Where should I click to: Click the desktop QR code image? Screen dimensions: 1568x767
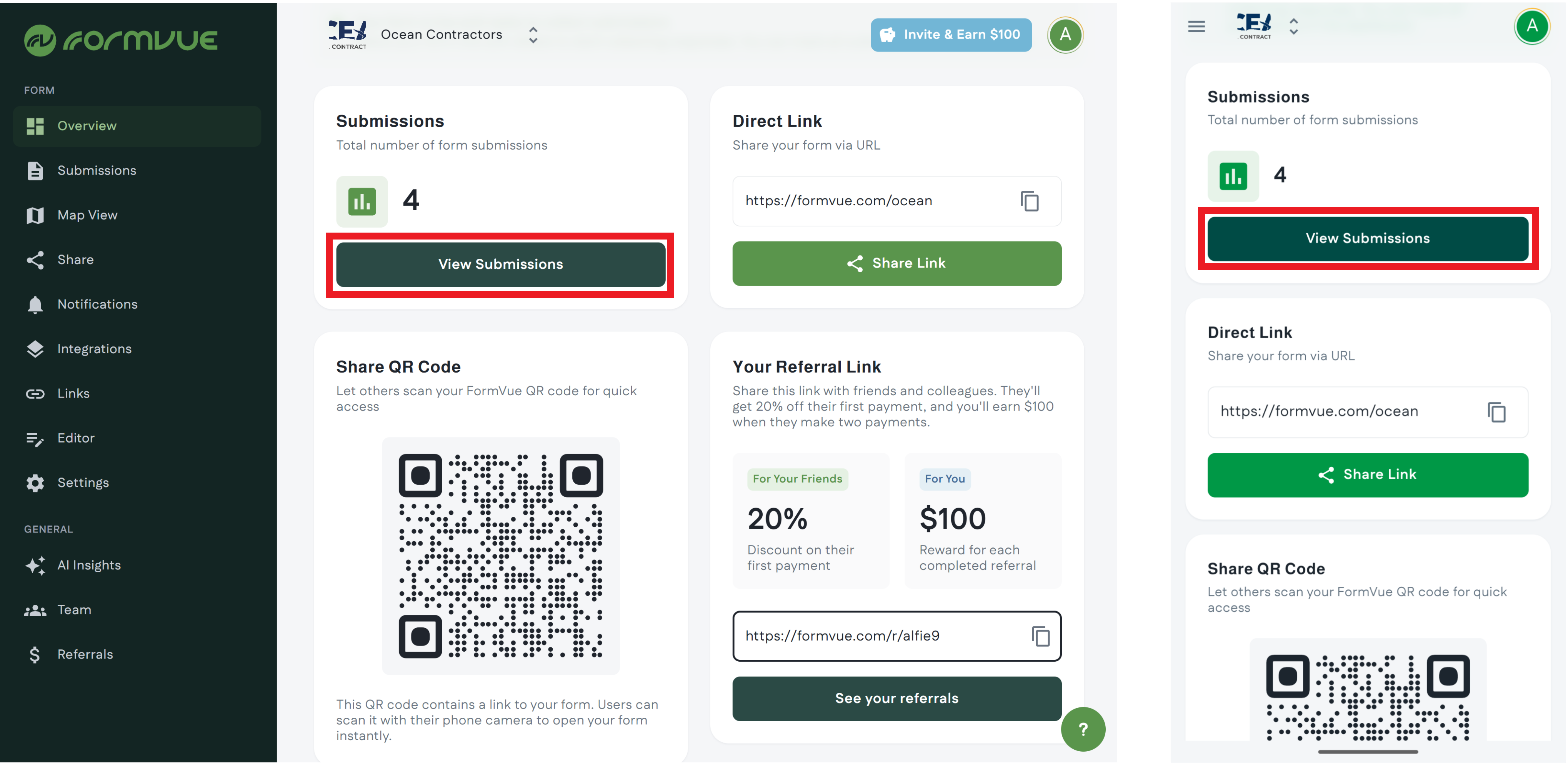tap(500, 556)
